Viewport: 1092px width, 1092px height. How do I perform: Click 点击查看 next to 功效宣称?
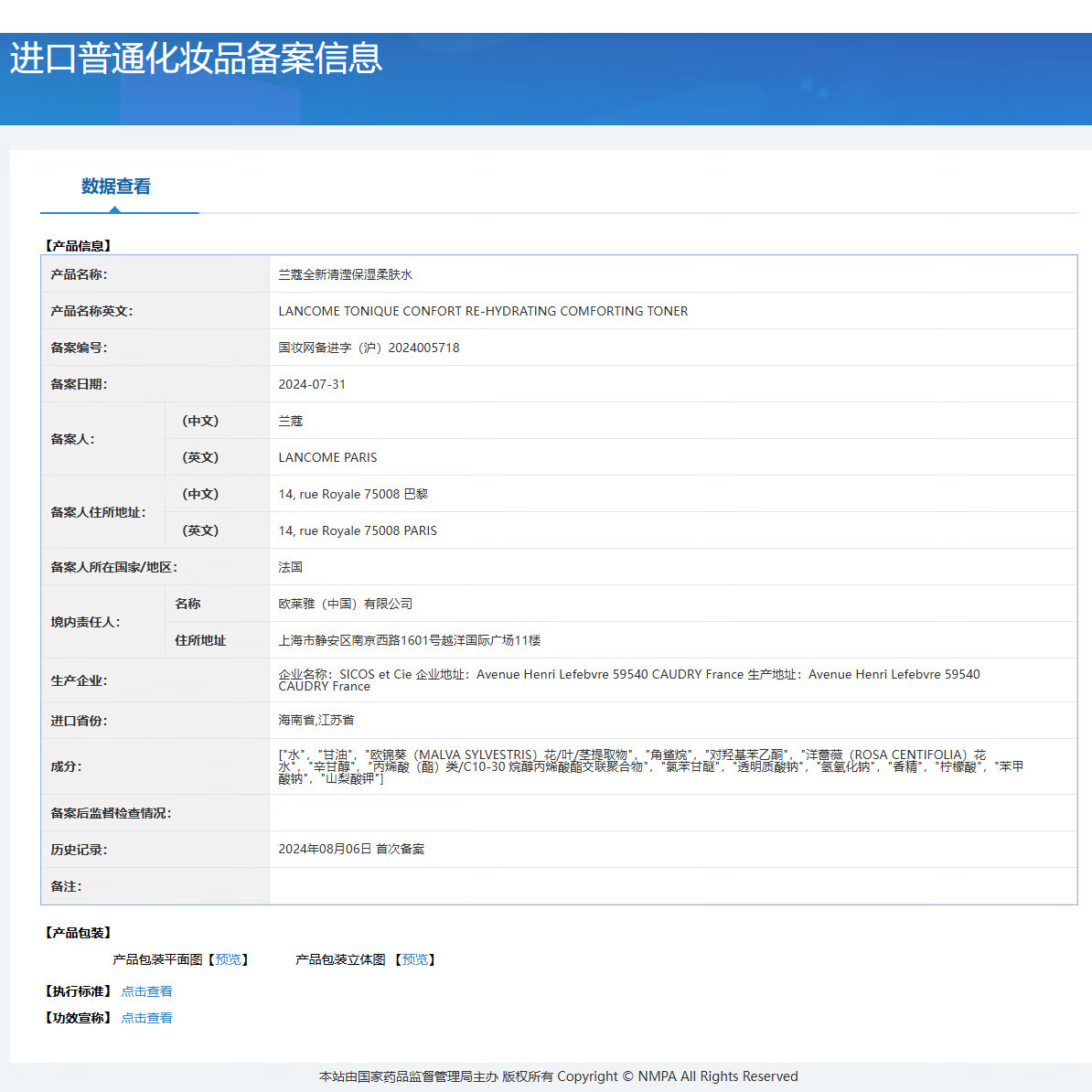146,1018
